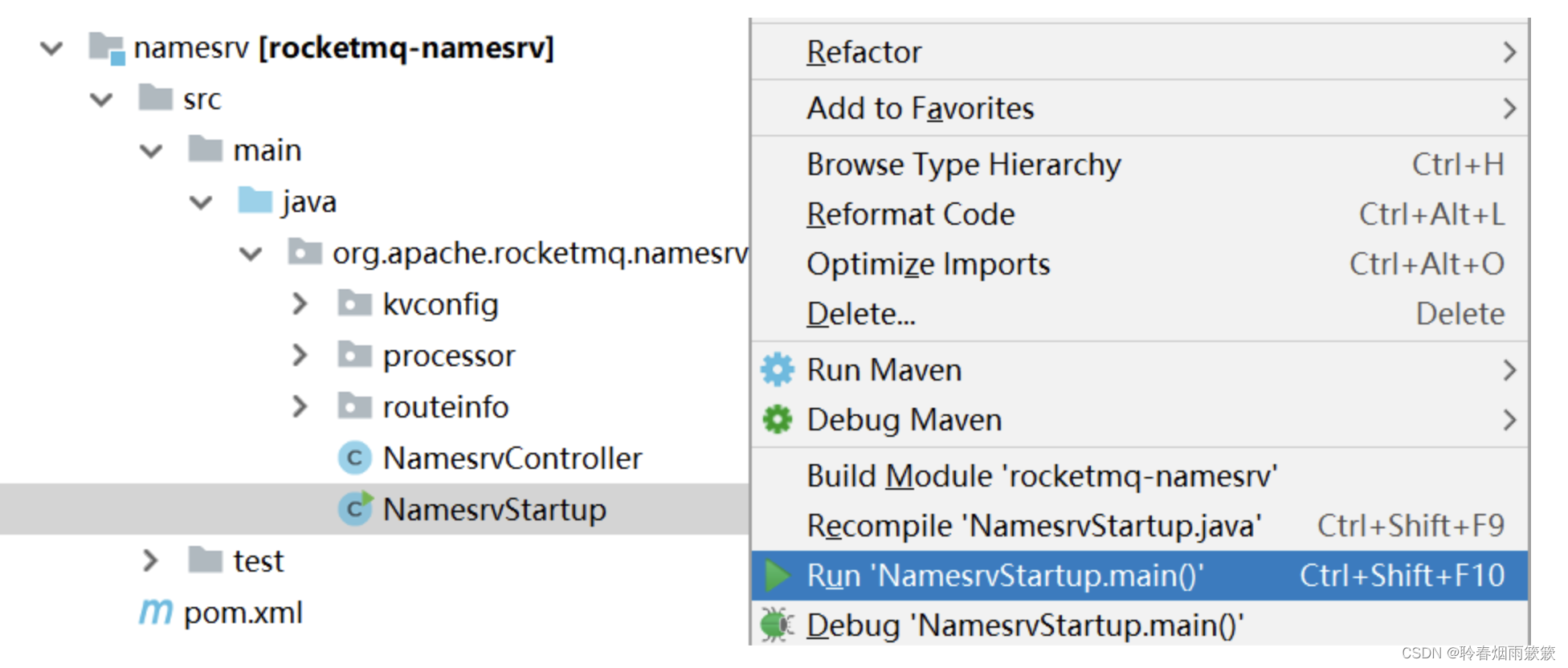Select NamesrvController class name
This screenshot has width=1568, height=668.
512,458
